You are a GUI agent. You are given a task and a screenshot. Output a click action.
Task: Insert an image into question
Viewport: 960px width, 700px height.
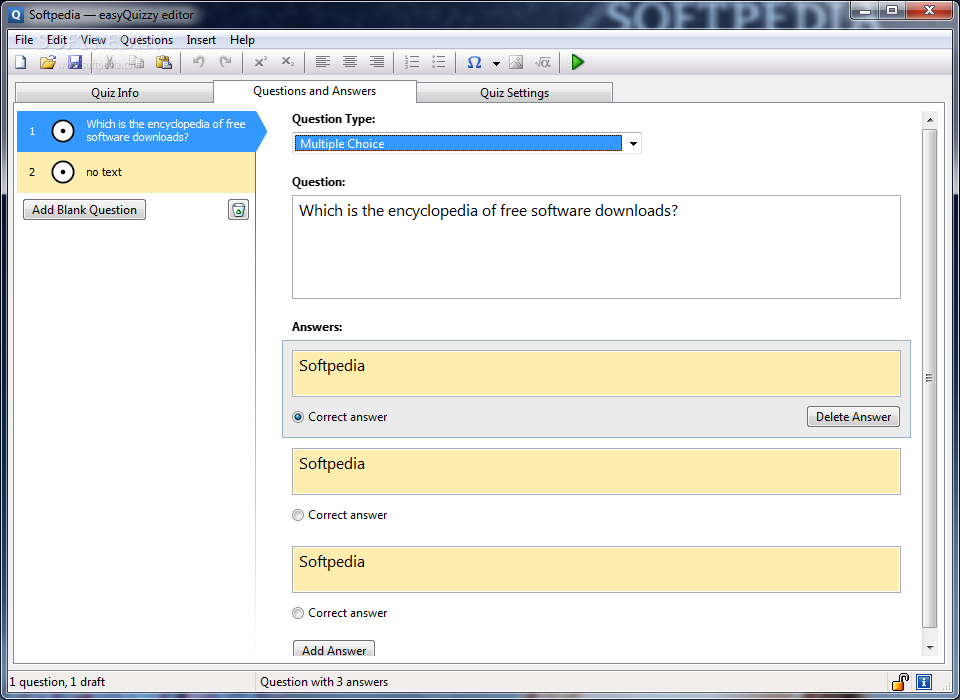coord(516,62)
